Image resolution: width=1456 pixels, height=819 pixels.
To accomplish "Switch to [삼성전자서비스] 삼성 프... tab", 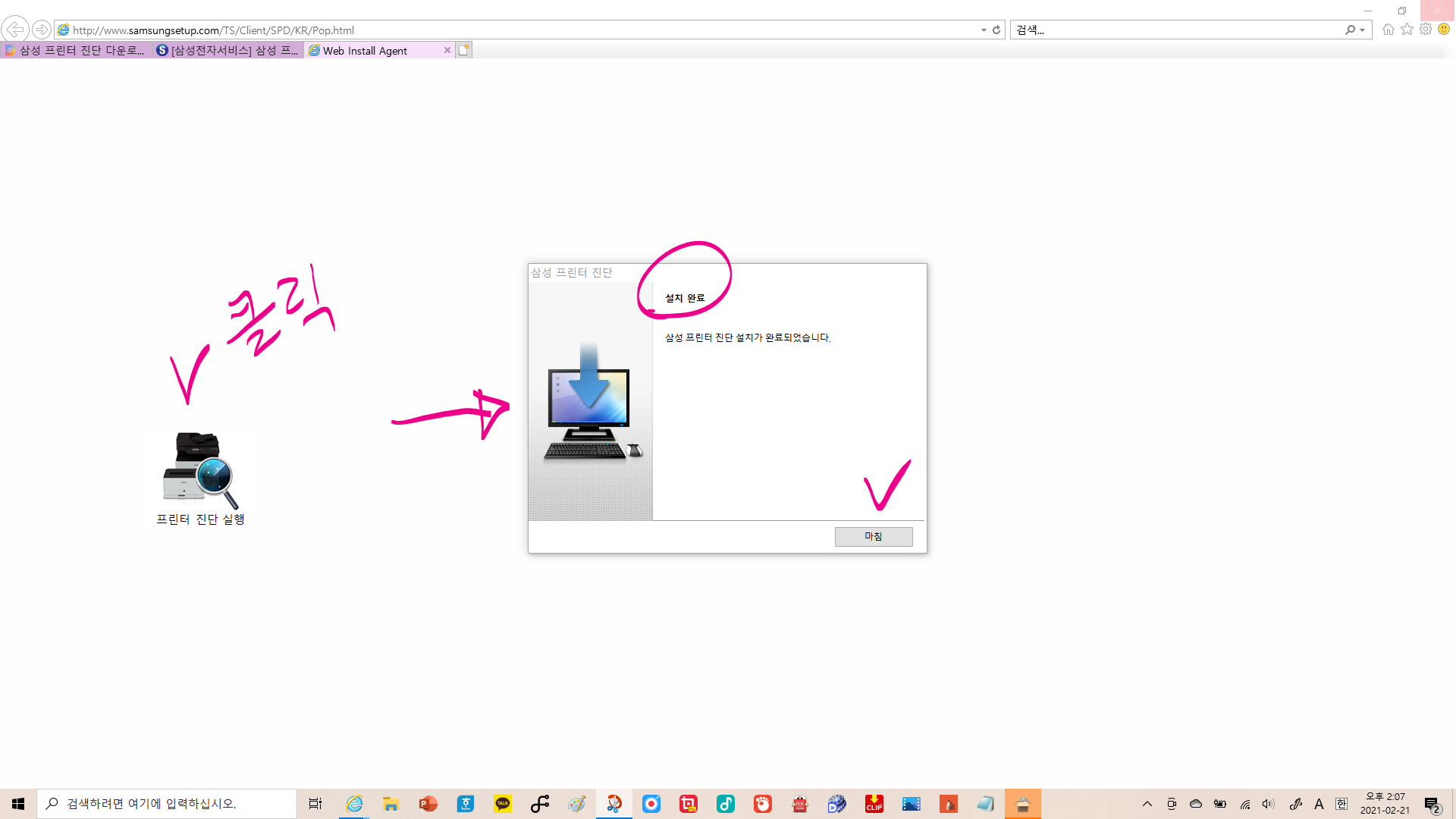I will click(227, 50).
